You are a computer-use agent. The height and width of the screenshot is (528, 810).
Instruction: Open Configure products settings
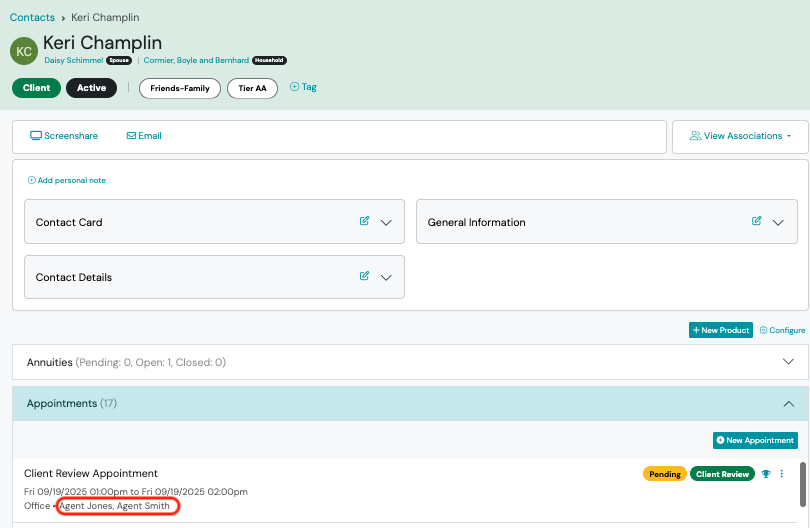pos(782,330)
